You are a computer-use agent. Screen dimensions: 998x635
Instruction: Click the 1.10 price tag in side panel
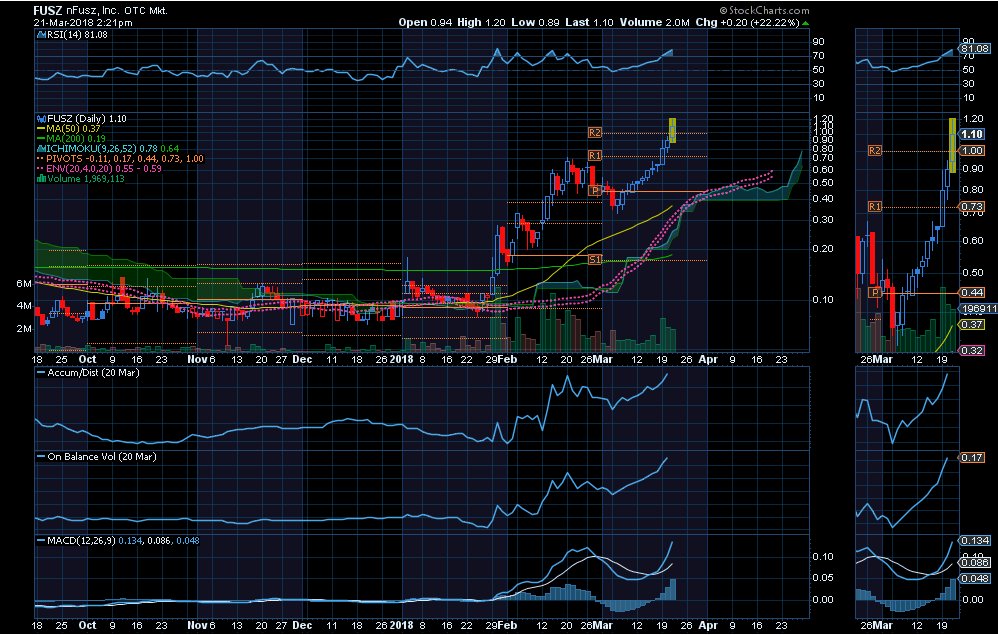click(x=973, y=134)
